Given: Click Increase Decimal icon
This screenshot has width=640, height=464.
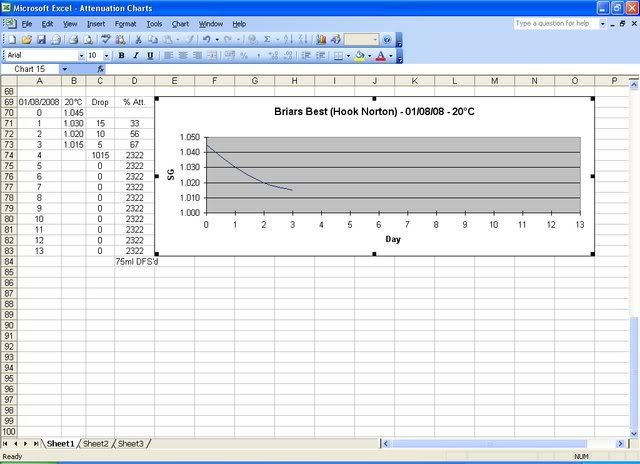Looking at the screenshot, I should point(273,56).
